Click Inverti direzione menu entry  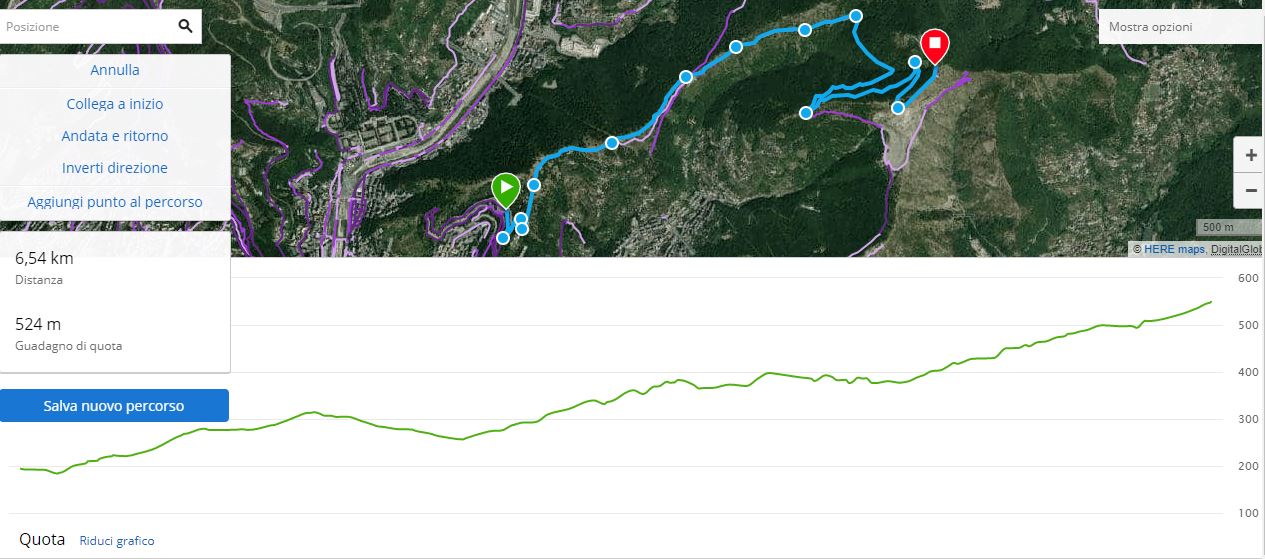tap(115, 168)
